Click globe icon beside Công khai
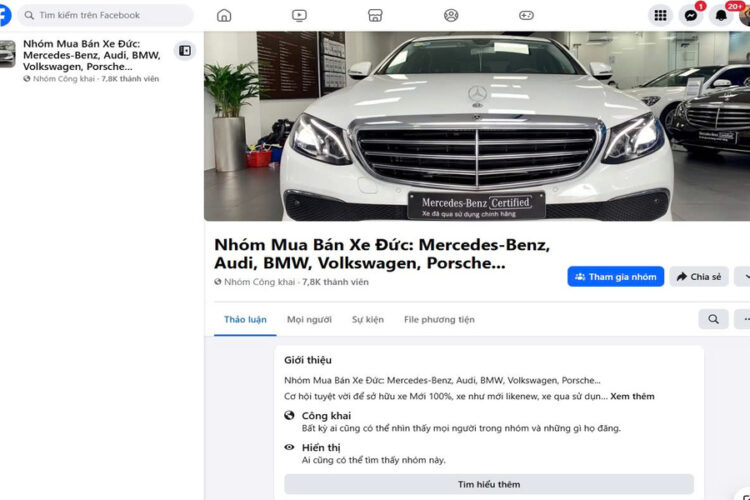This screenshot has width=750, height=500. 289,415
